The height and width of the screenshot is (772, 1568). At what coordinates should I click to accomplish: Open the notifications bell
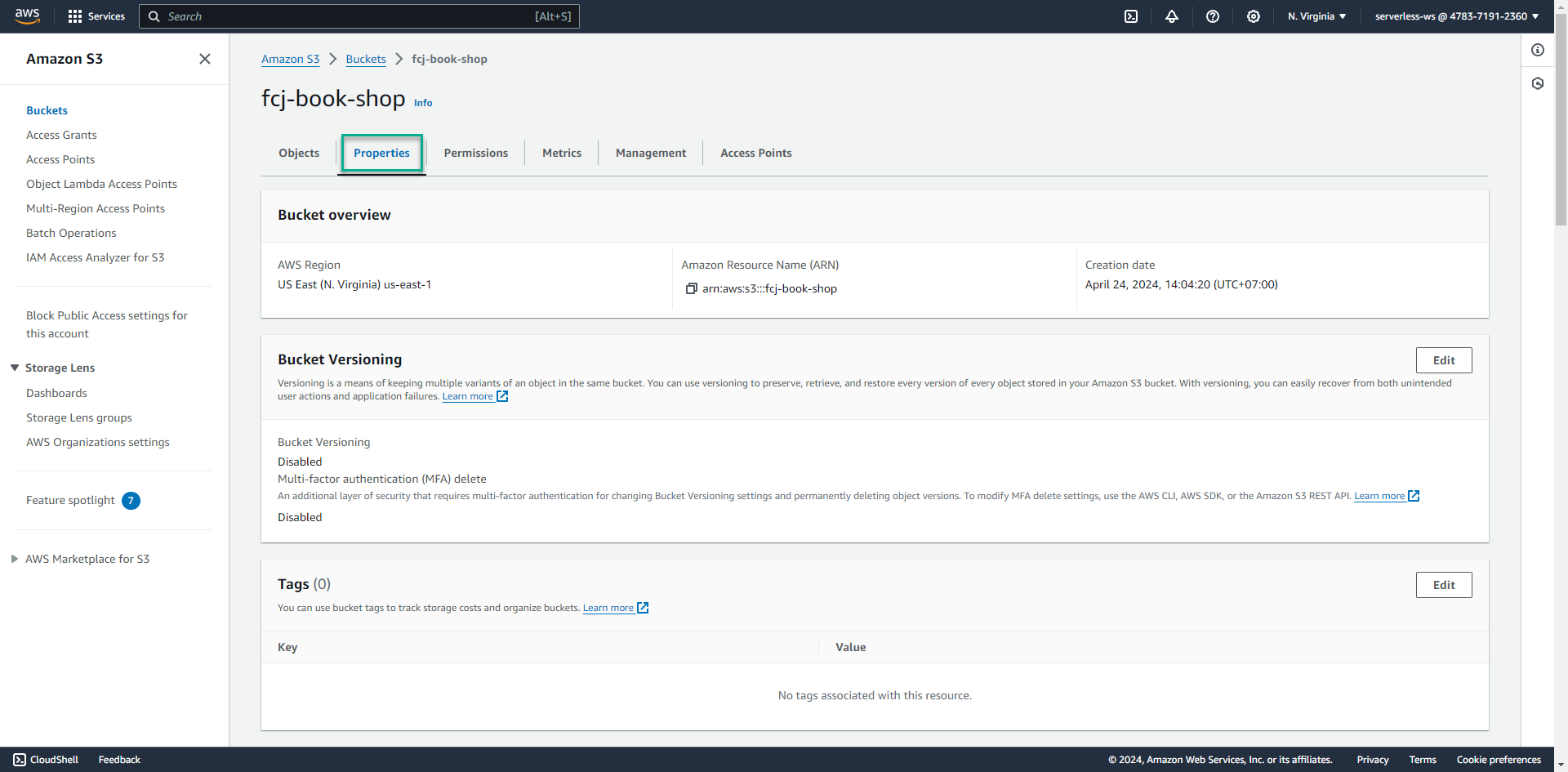[1172, 16]
